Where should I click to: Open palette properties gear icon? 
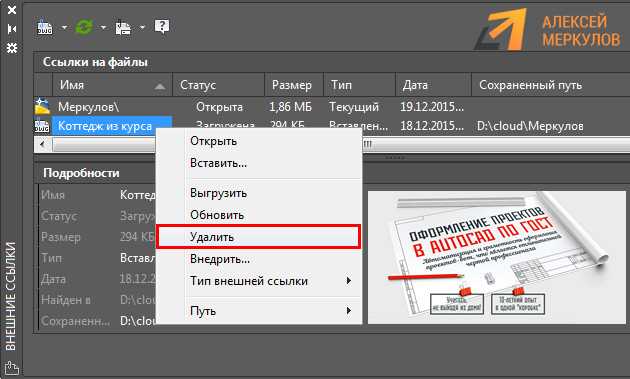pos(12,48)
